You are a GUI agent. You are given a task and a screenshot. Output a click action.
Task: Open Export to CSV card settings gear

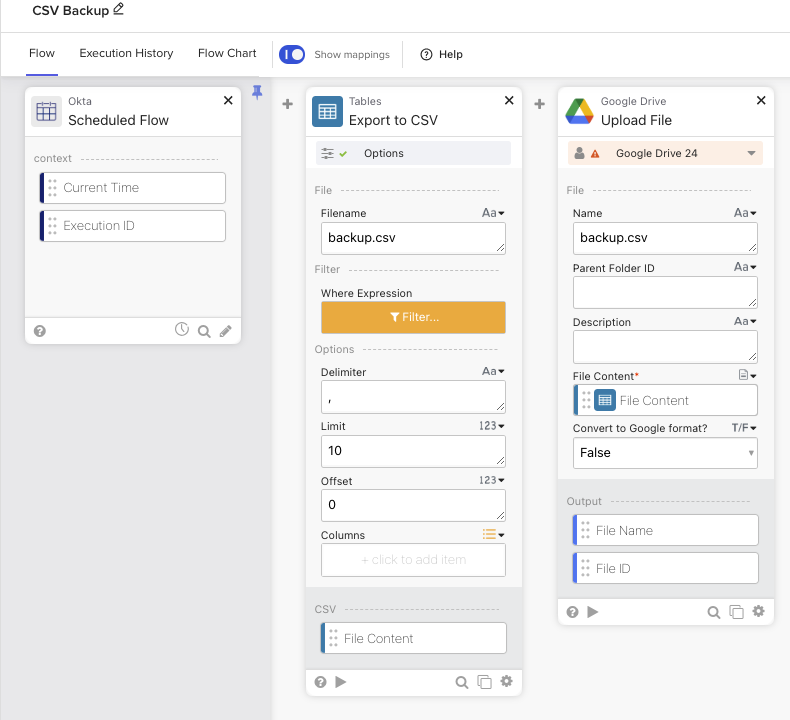click(506, 681)
